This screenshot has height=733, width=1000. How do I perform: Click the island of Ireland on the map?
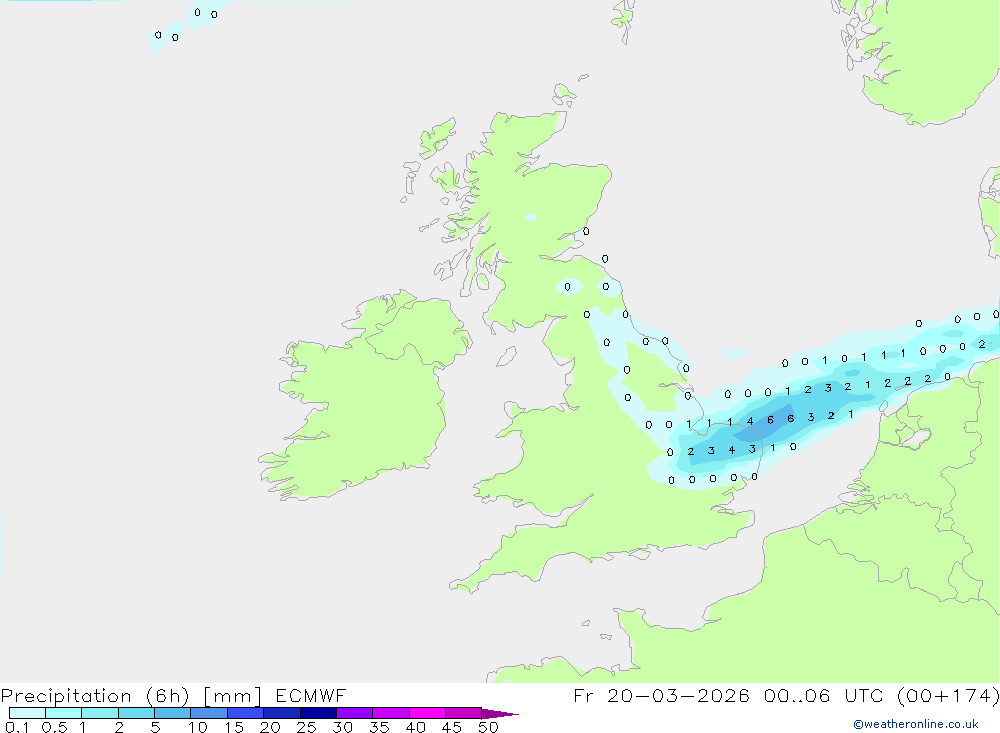[x=364, y=396]
